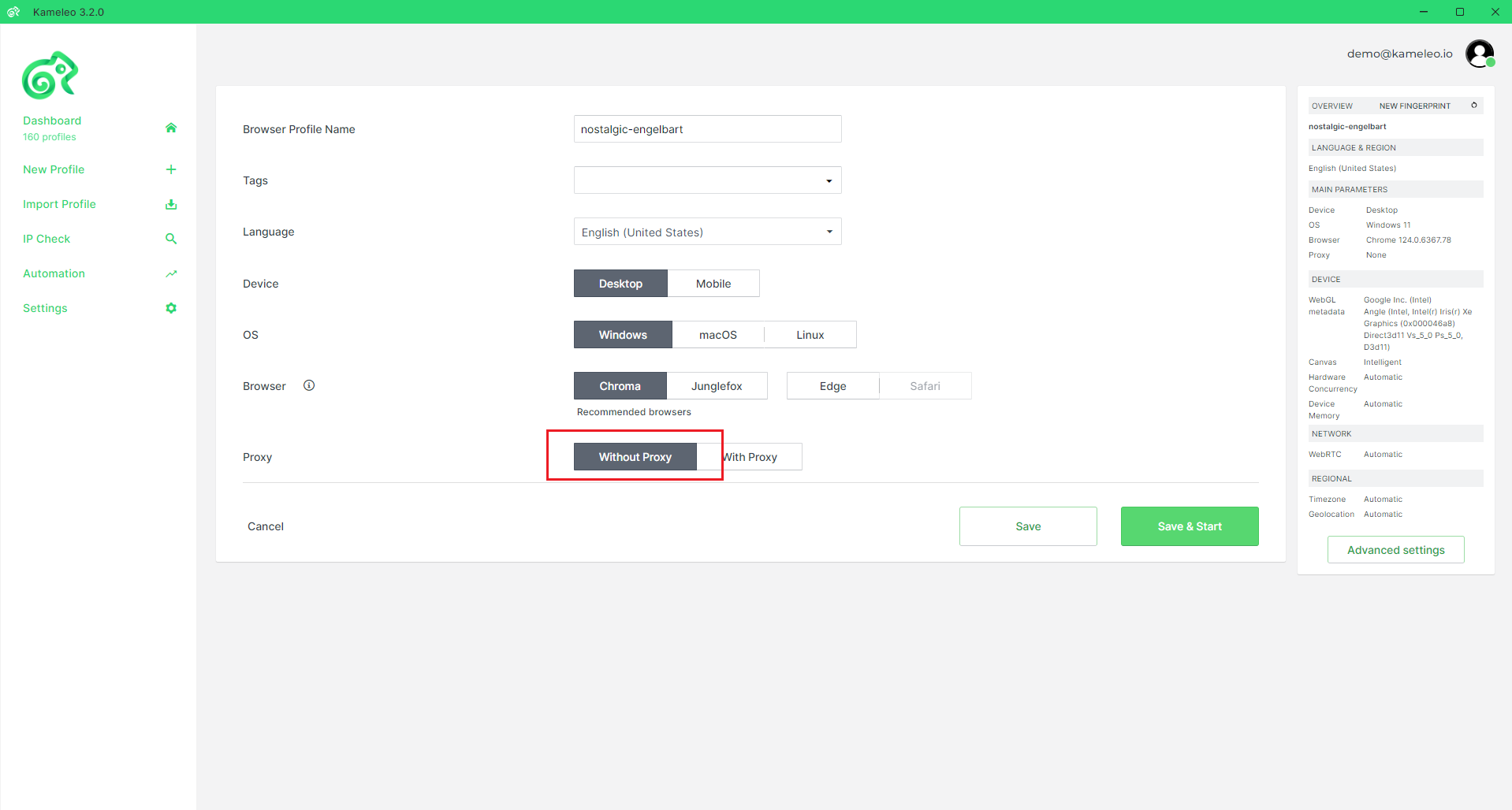Open Automation in the sidebar
Viewport: 1512px width, 810px height.
point(54,273)
